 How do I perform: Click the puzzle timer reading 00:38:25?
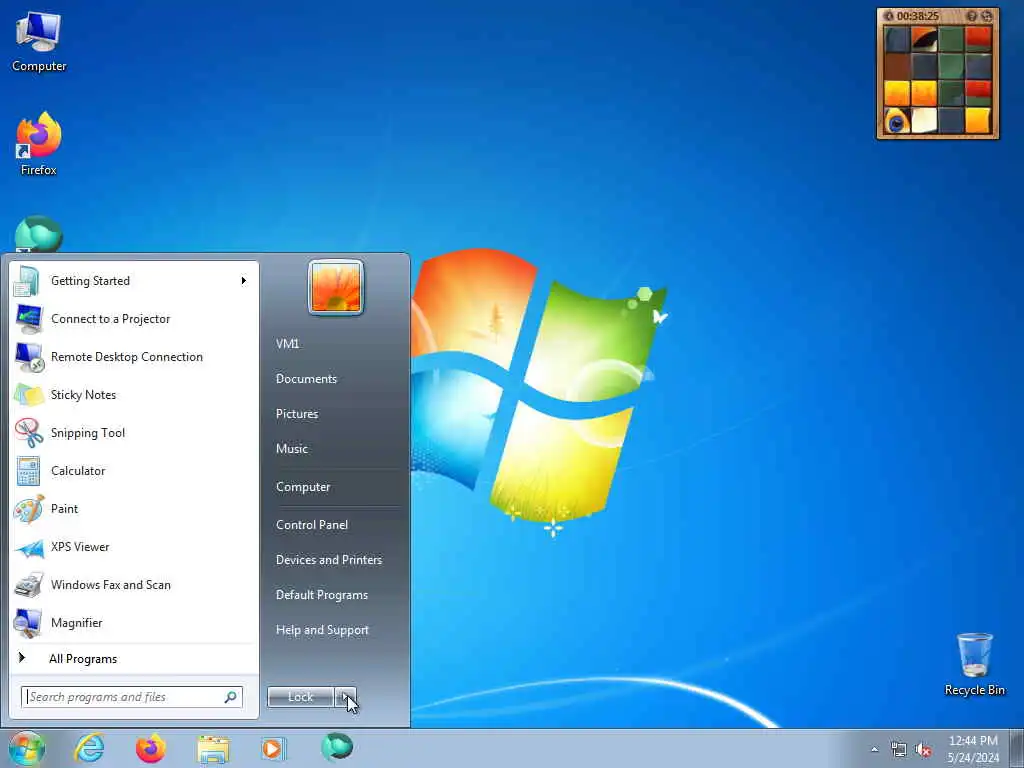[x=918, y=16]
